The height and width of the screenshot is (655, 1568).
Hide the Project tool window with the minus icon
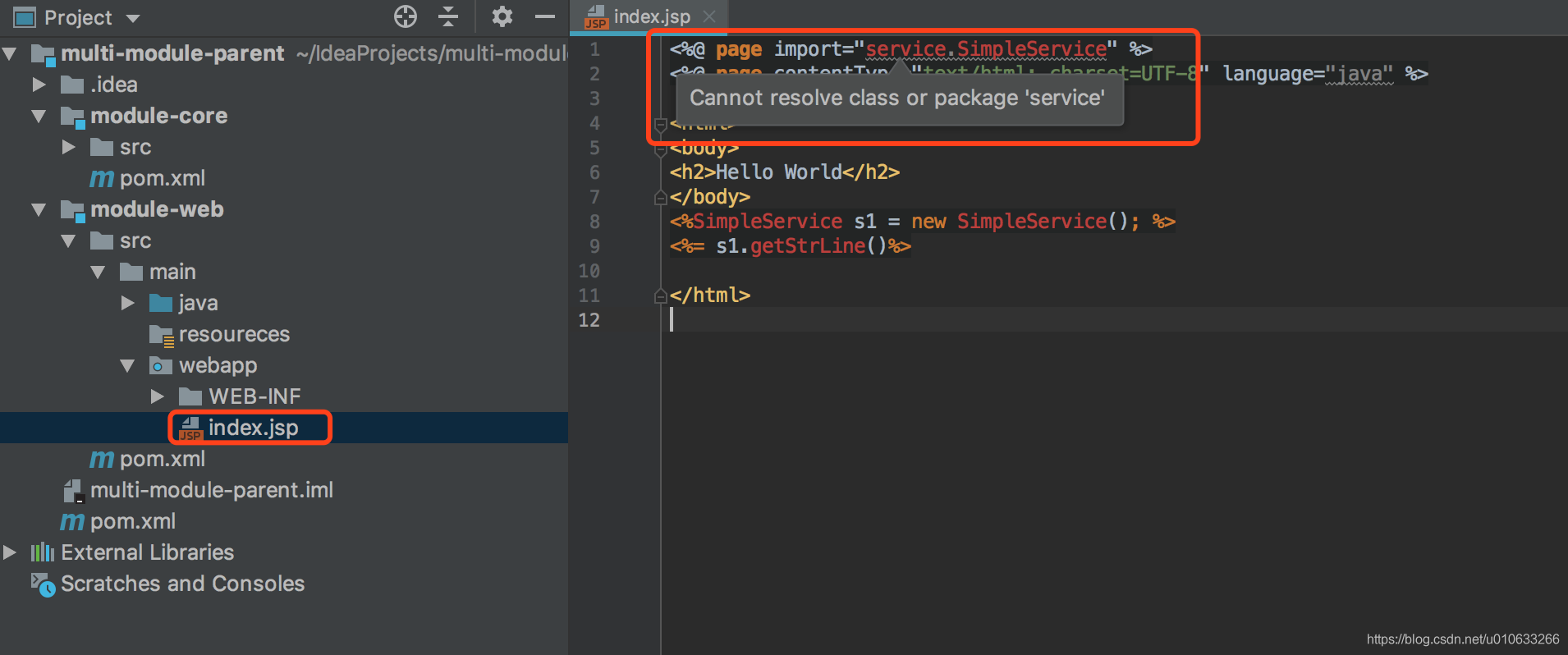545,16
